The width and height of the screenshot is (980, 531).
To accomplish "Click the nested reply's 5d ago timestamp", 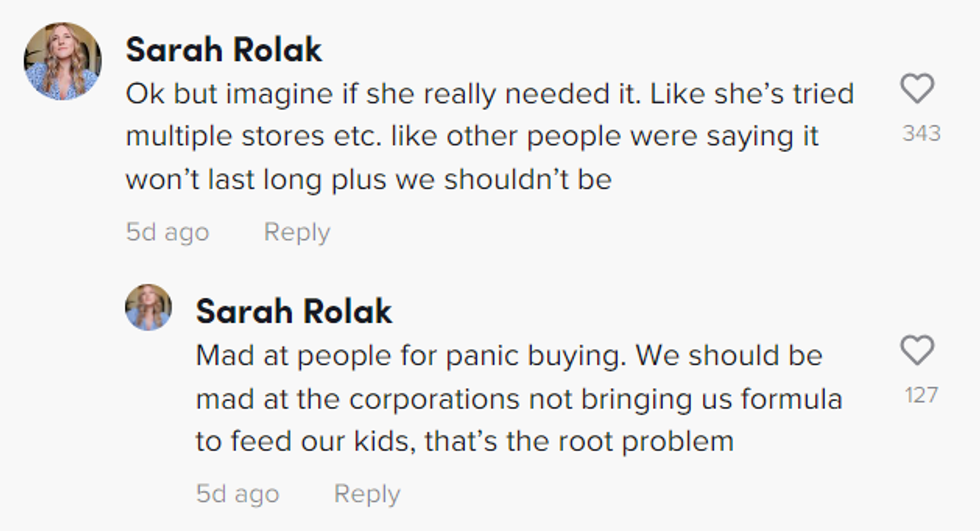I will click(x=237, y=494).
